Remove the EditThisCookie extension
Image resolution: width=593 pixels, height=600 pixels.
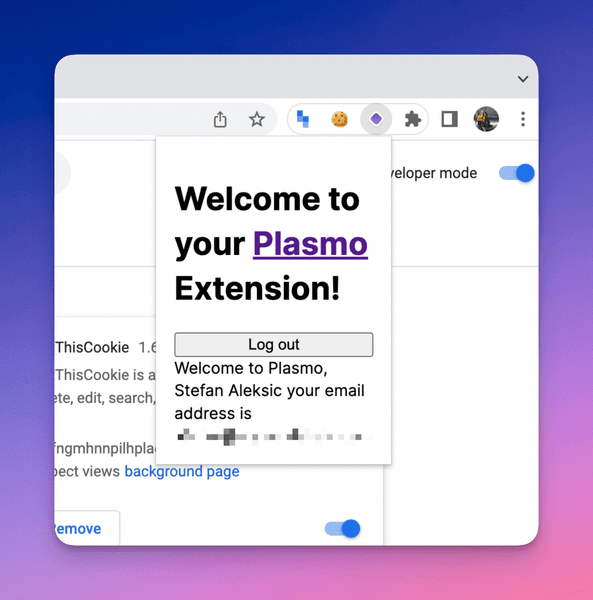78,528
